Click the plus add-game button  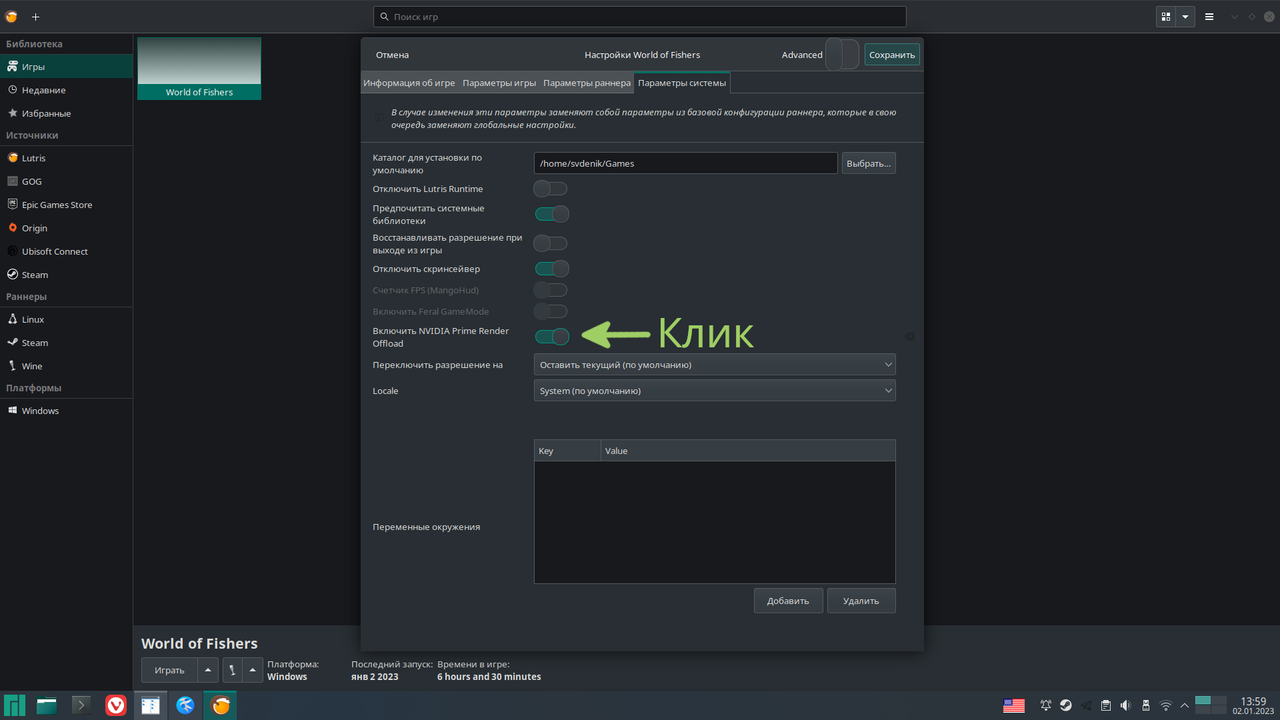pyautogui.click(x=36, y=17)
